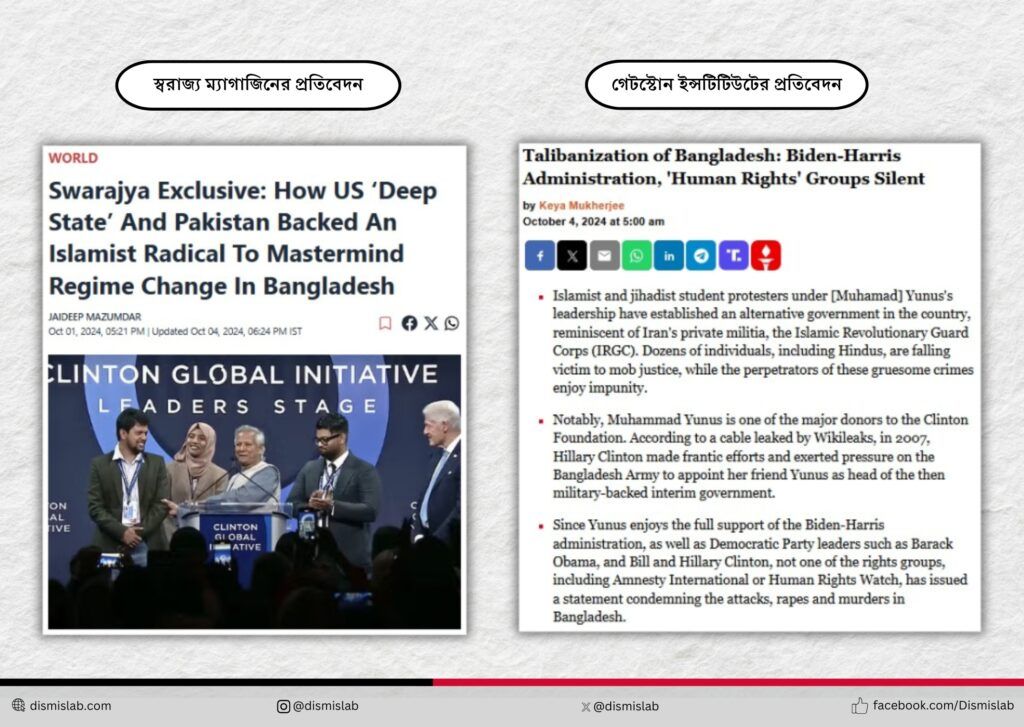Open Swarajya Exclusive headline
Image resolution: width=1024 pixels, height=727 pixels.
point(243,238)
